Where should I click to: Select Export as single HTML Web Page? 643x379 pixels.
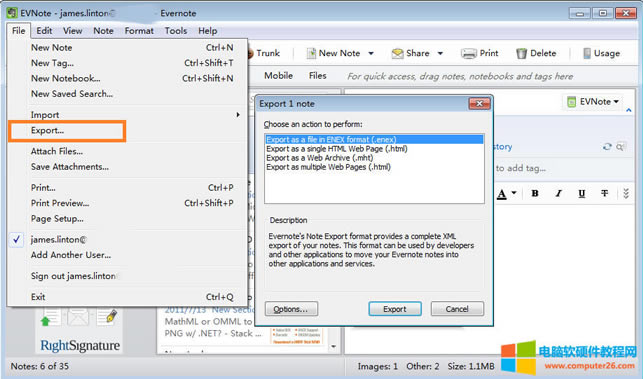pos(374,149)
